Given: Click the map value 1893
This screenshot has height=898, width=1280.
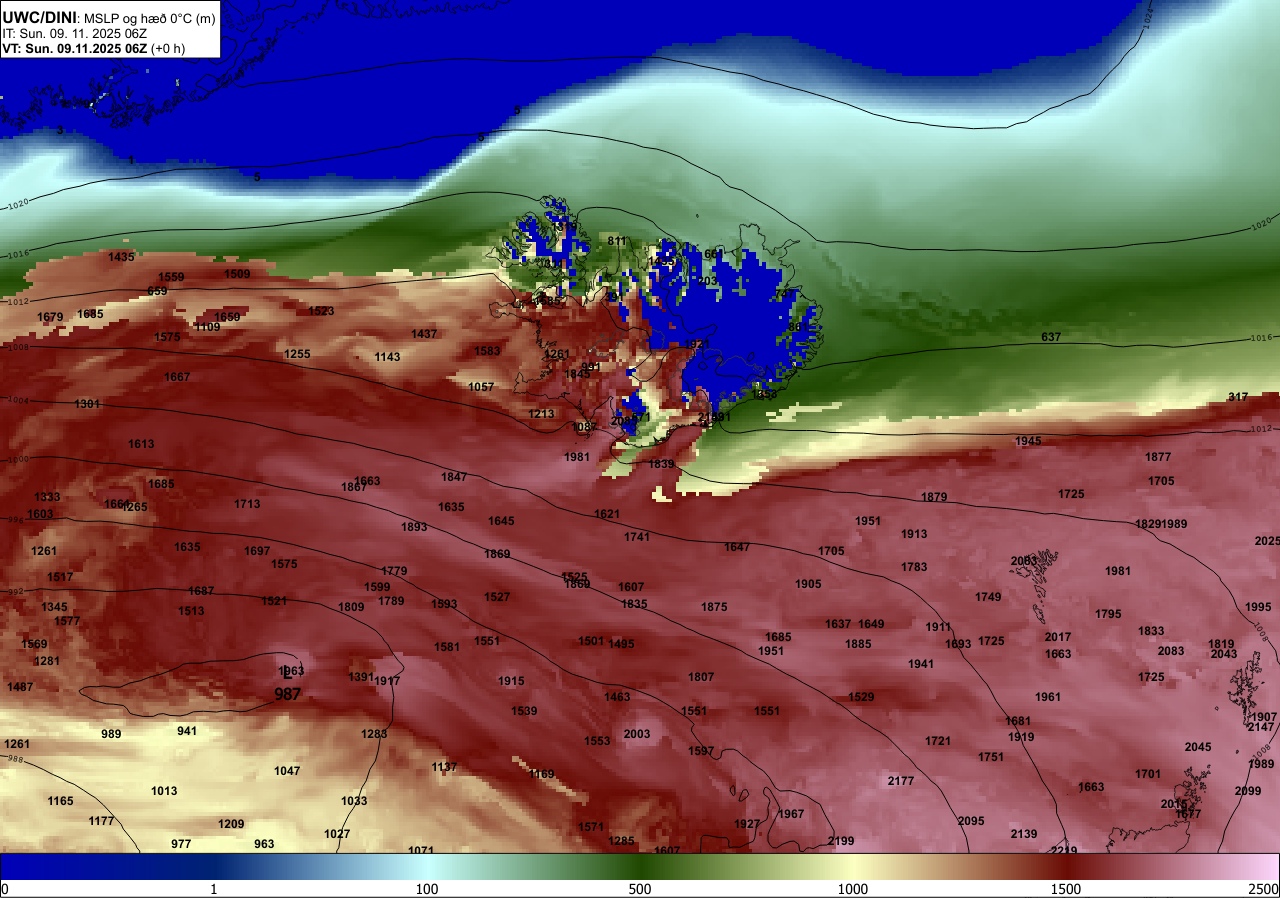Looking at the screenshot, I should pos(414,527).
